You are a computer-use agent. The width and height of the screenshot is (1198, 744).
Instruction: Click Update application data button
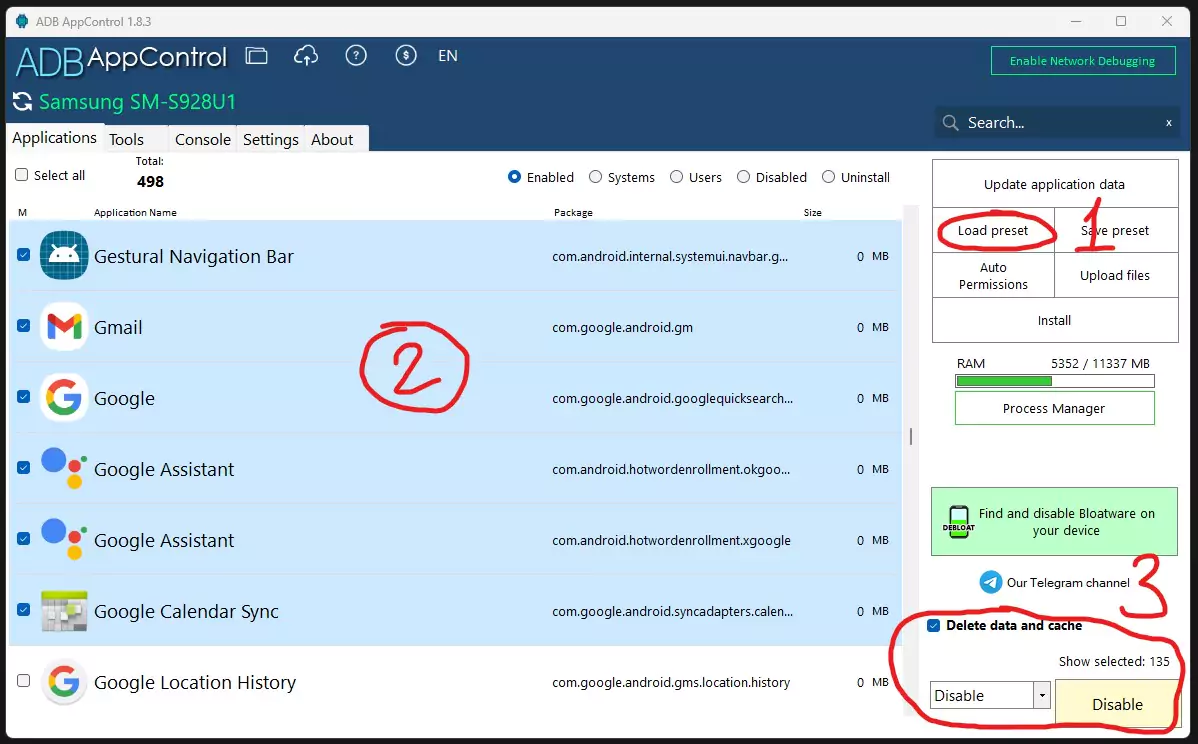pos(1054,184)
